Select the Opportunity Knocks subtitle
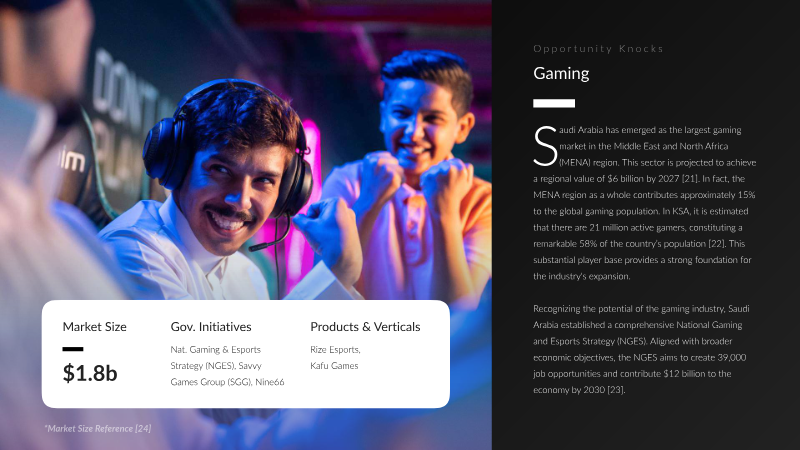Image resolution: width=800 pixels, height=450 pixels. [x=598, y=48]
